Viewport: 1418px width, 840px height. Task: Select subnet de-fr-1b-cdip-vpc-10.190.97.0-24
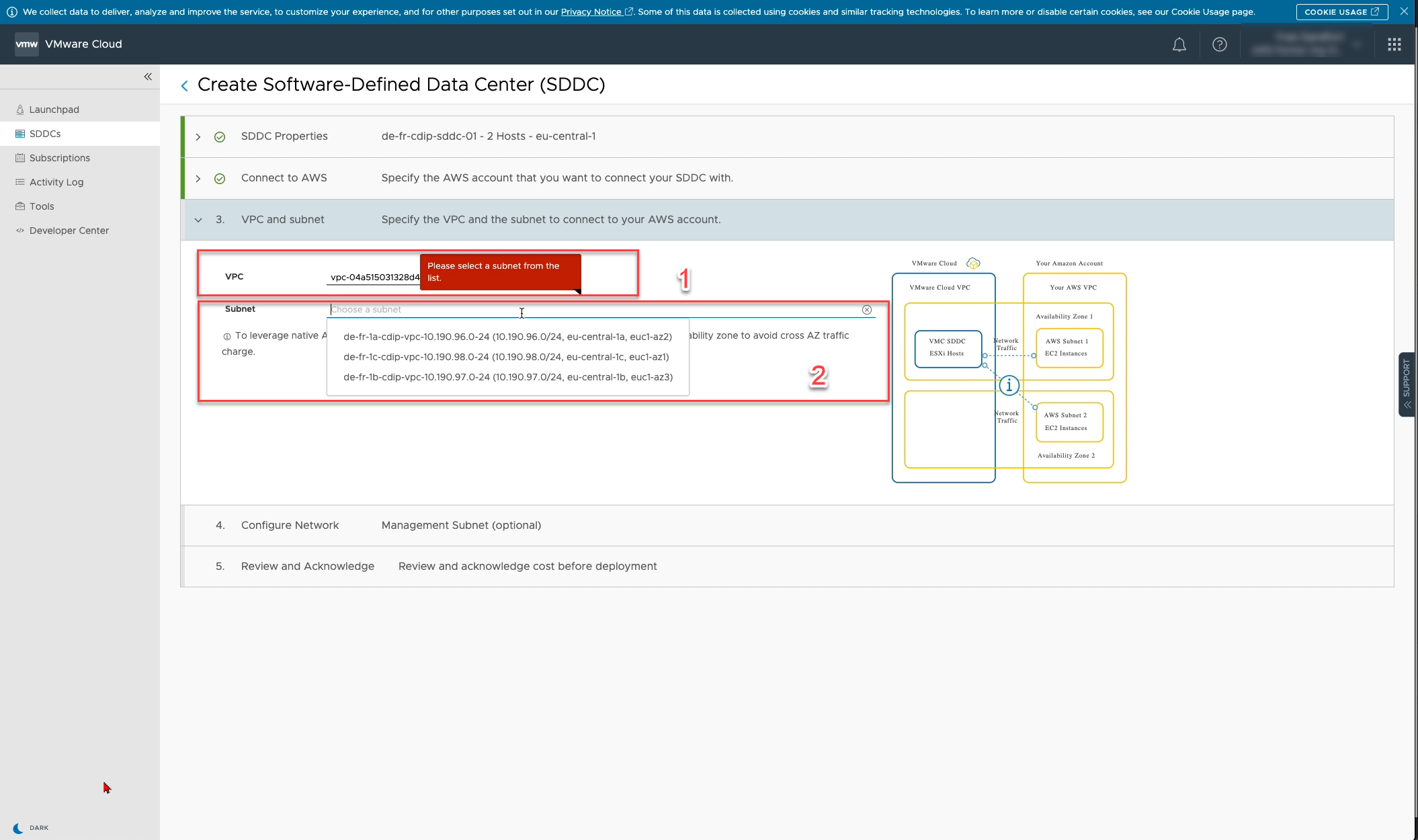508,377
